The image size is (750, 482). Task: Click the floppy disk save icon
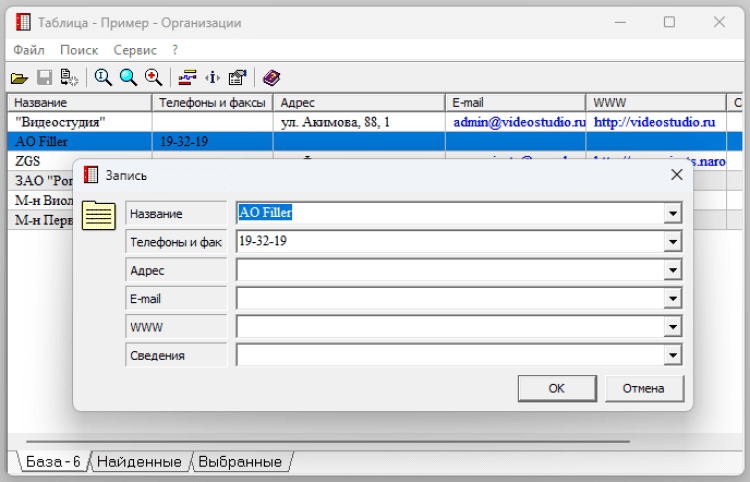tap(44, 77)
